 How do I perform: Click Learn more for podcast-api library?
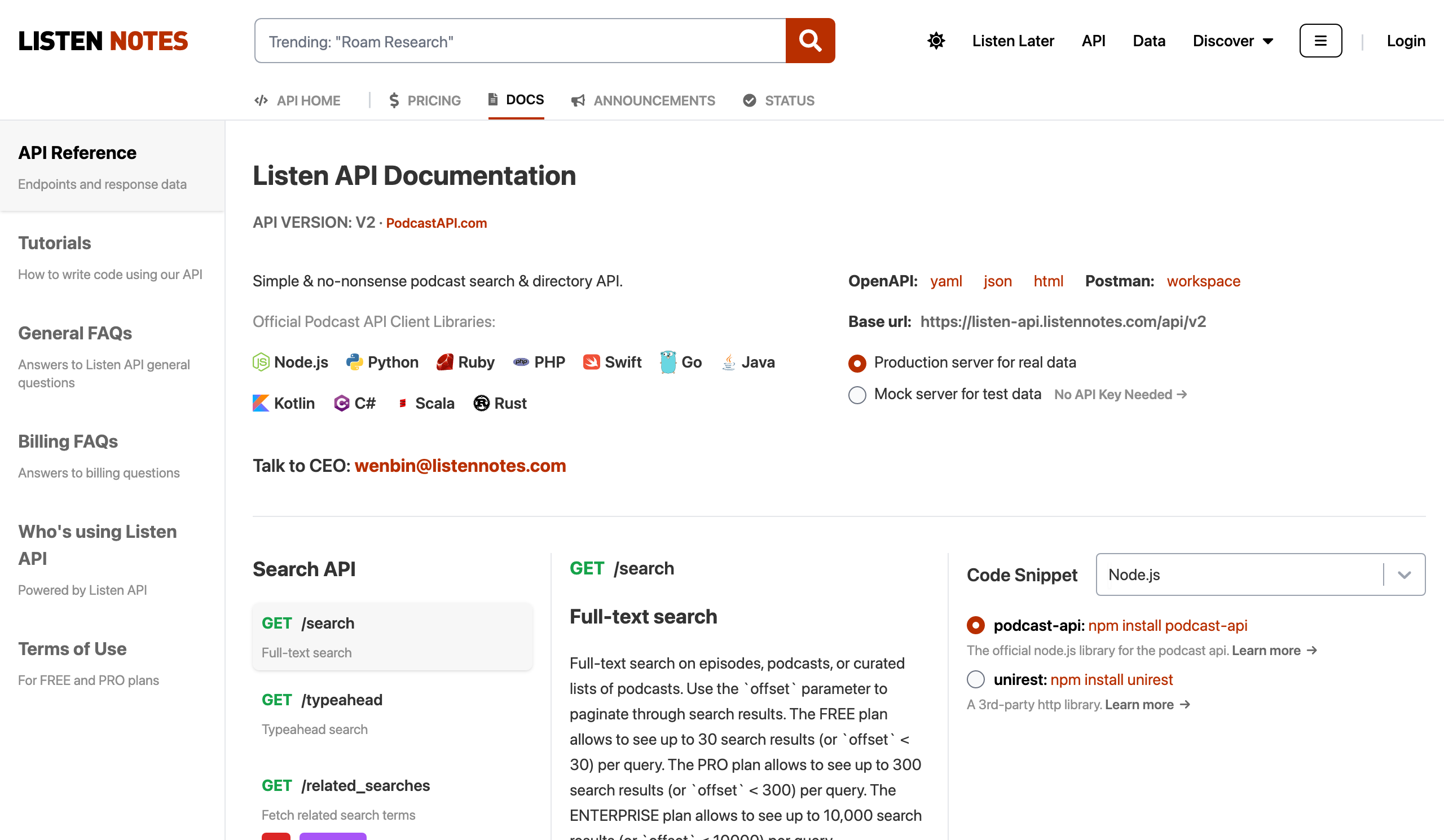pyautogui.click(x=1274, y=651)
